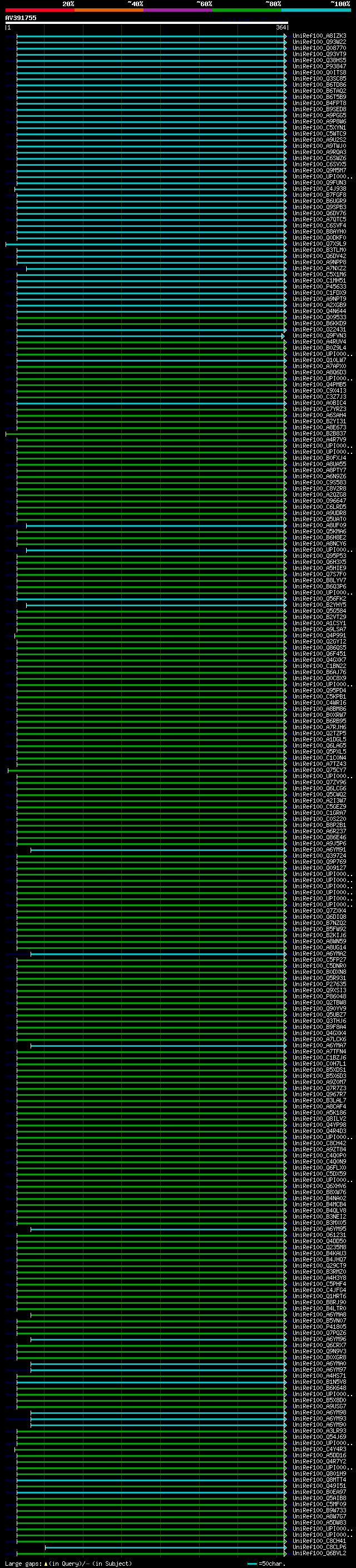Select hit UniRef100_Q4N644

tap(319, 311)
